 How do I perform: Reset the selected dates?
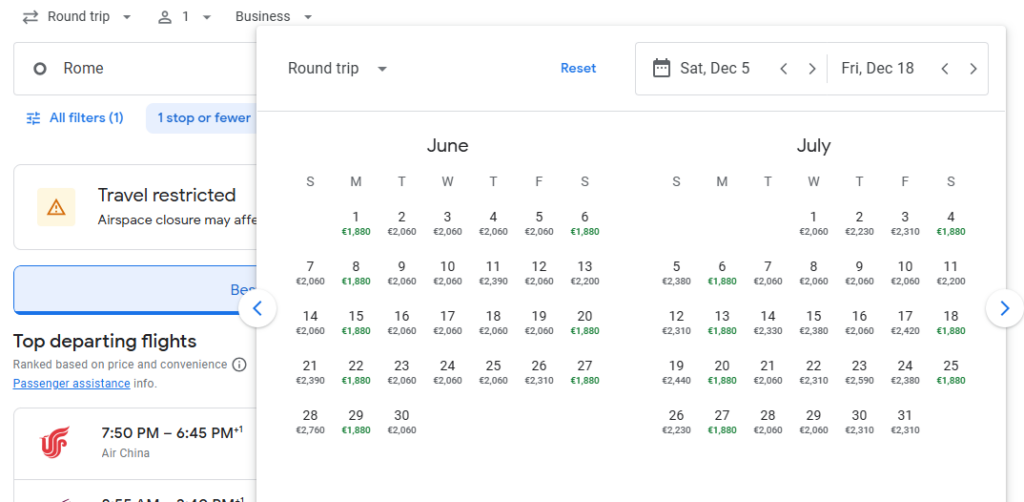[x=578, y=69]
